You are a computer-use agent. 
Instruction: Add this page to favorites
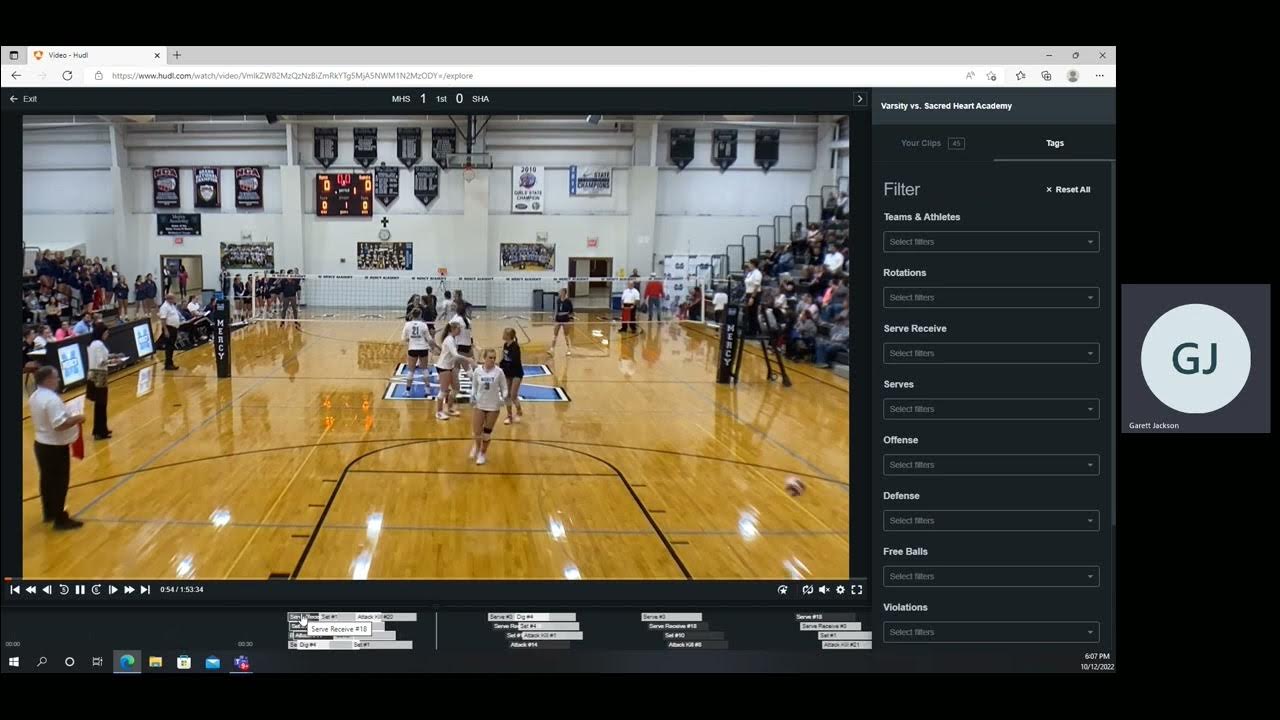pos(991,75)
